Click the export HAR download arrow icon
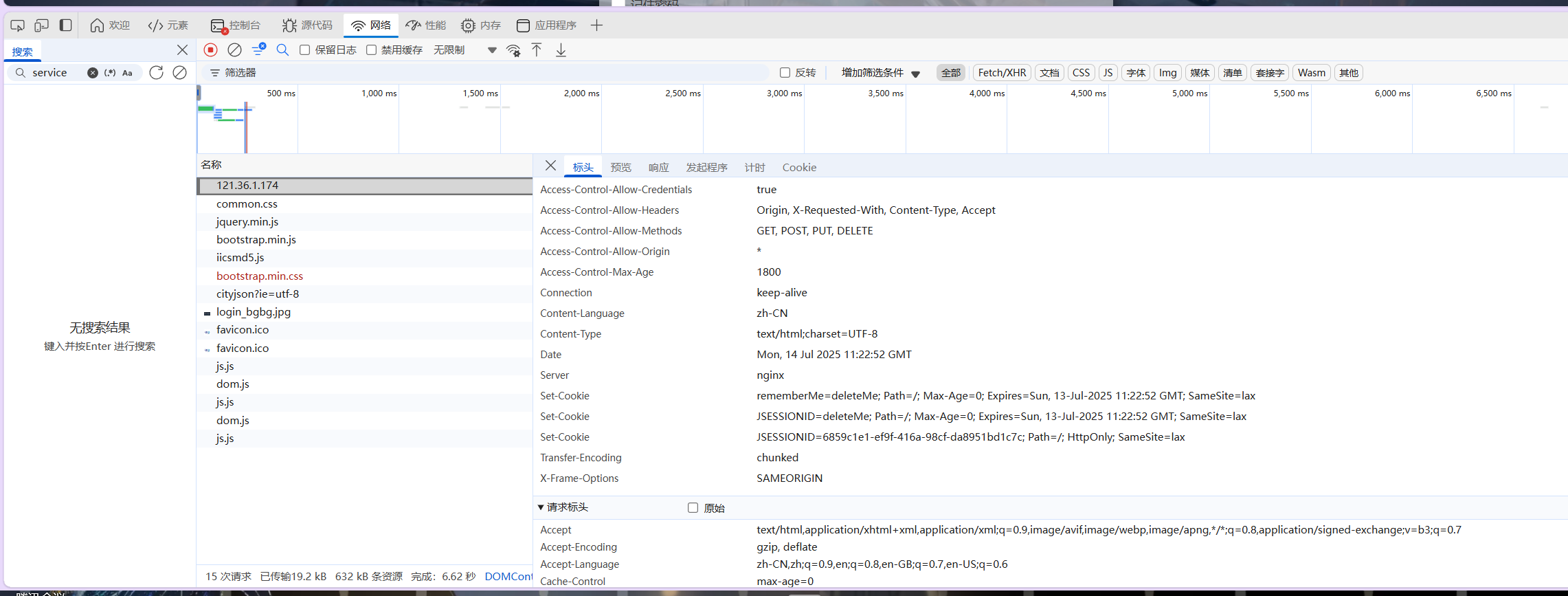 click(561, 50)
